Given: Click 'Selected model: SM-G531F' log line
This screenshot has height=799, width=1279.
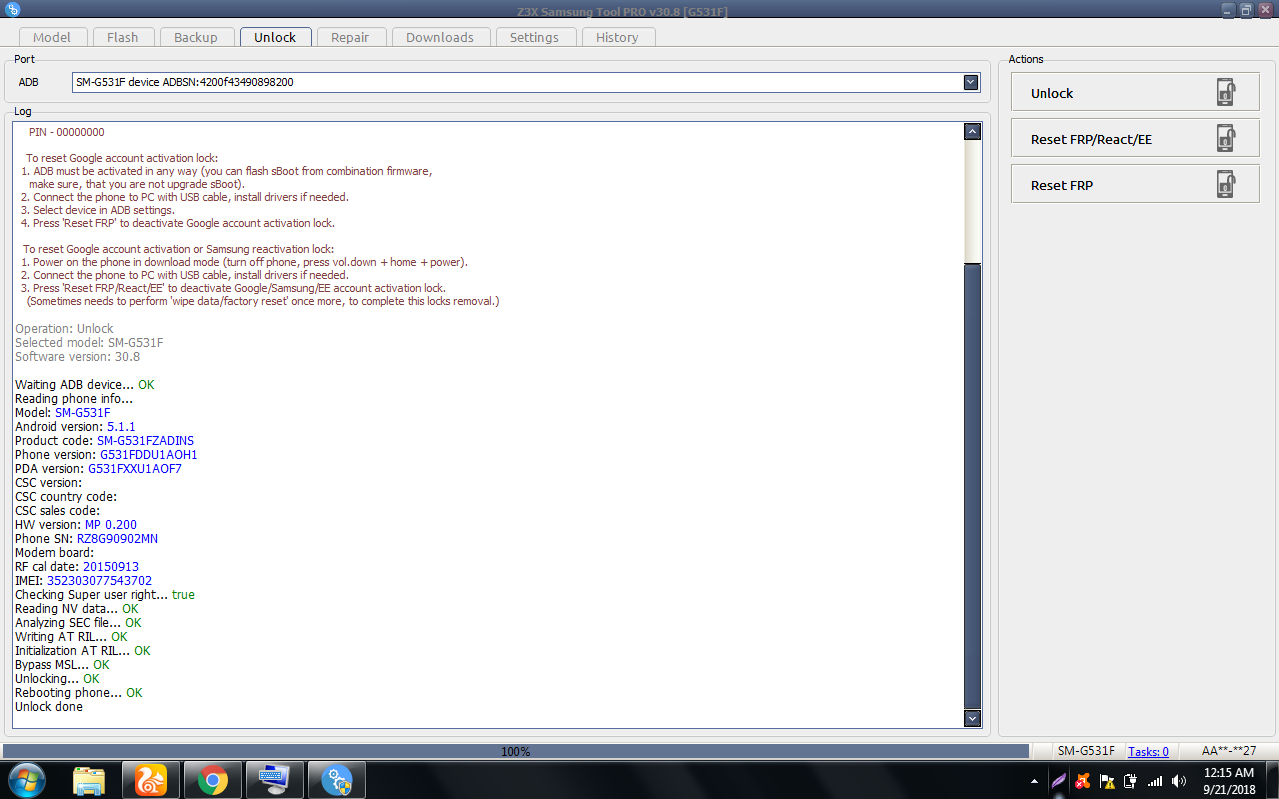Looking at the screenshot, I should pyautogui.click(x=89, y=343).
